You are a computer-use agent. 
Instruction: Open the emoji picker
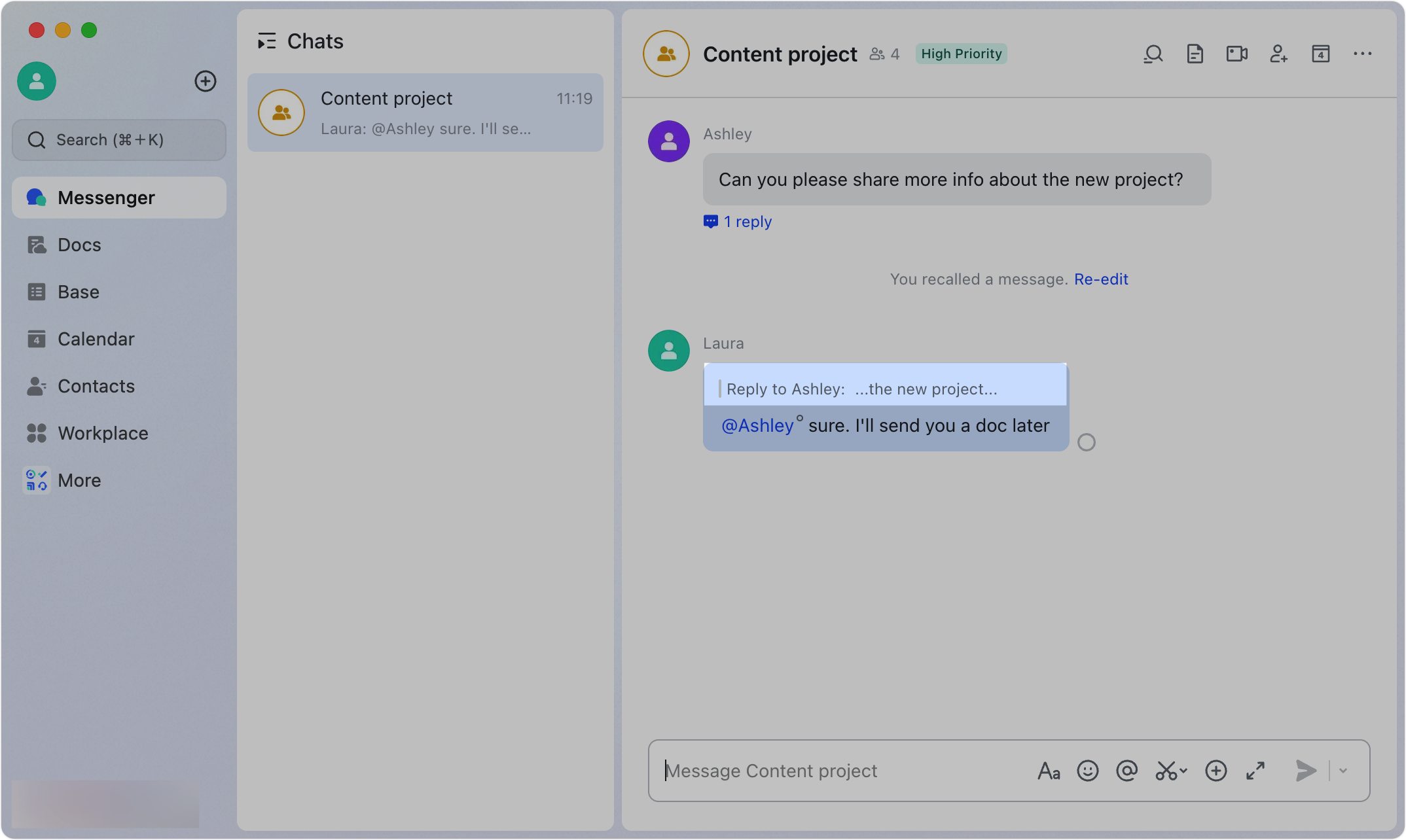(1088, 771)
